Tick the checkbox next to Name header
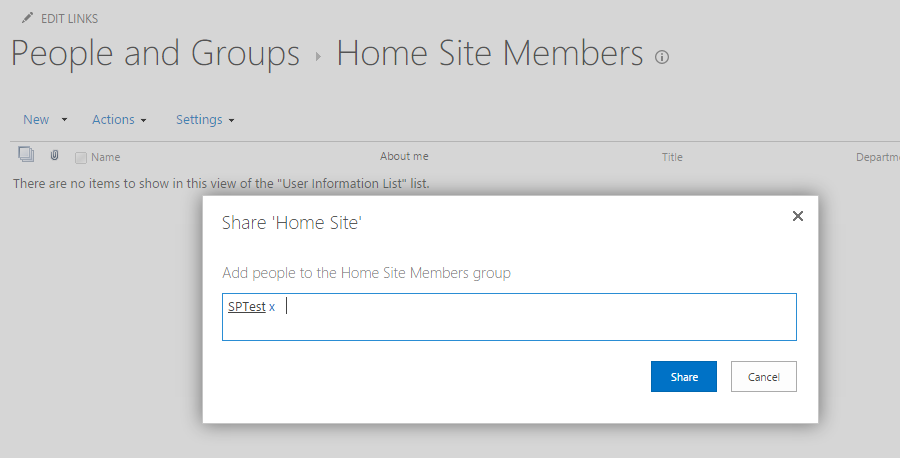The height and width of the screenshot is (458, 900). 81,157
